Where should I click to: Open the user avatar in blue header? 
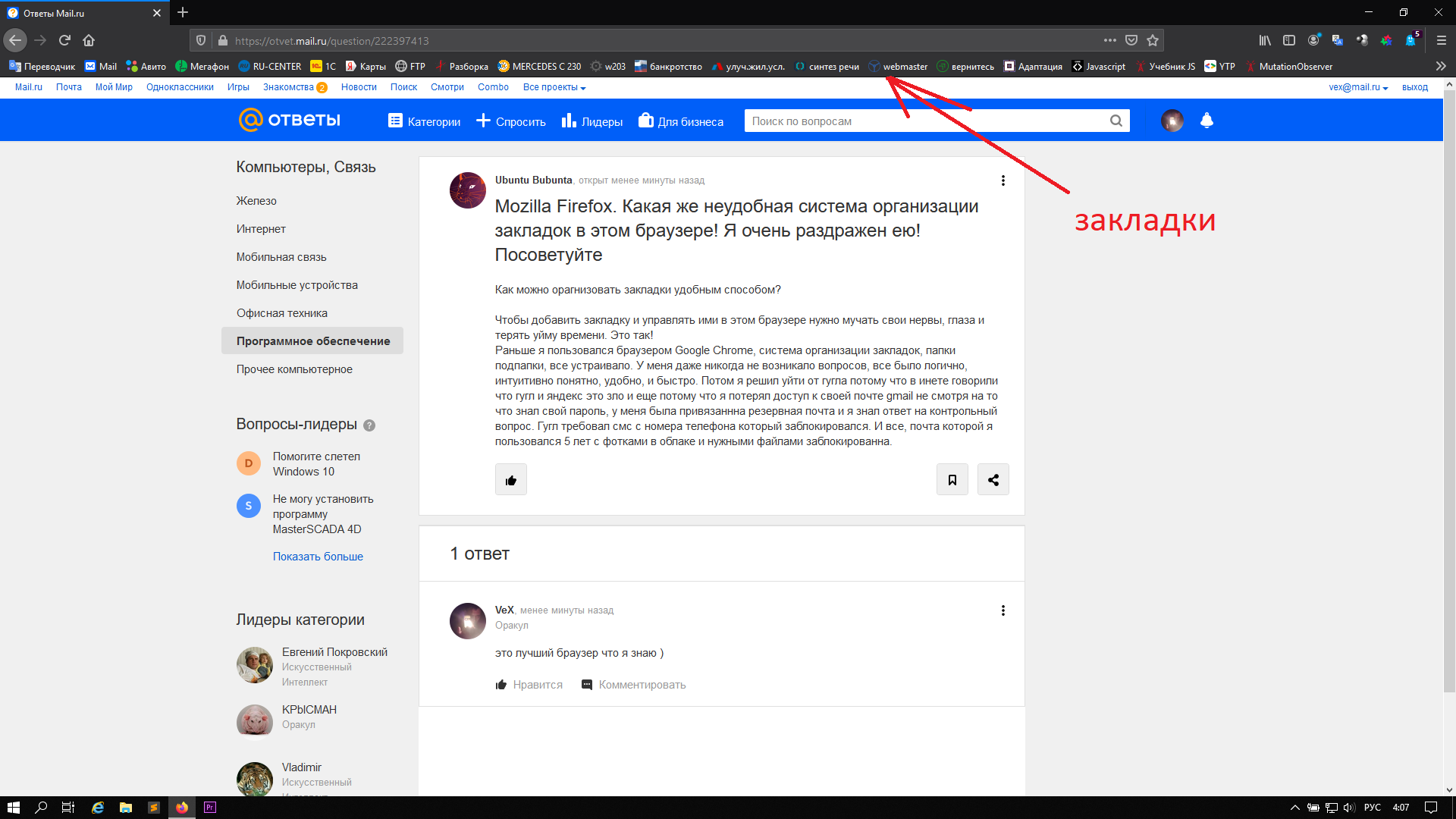point(1172,121)
